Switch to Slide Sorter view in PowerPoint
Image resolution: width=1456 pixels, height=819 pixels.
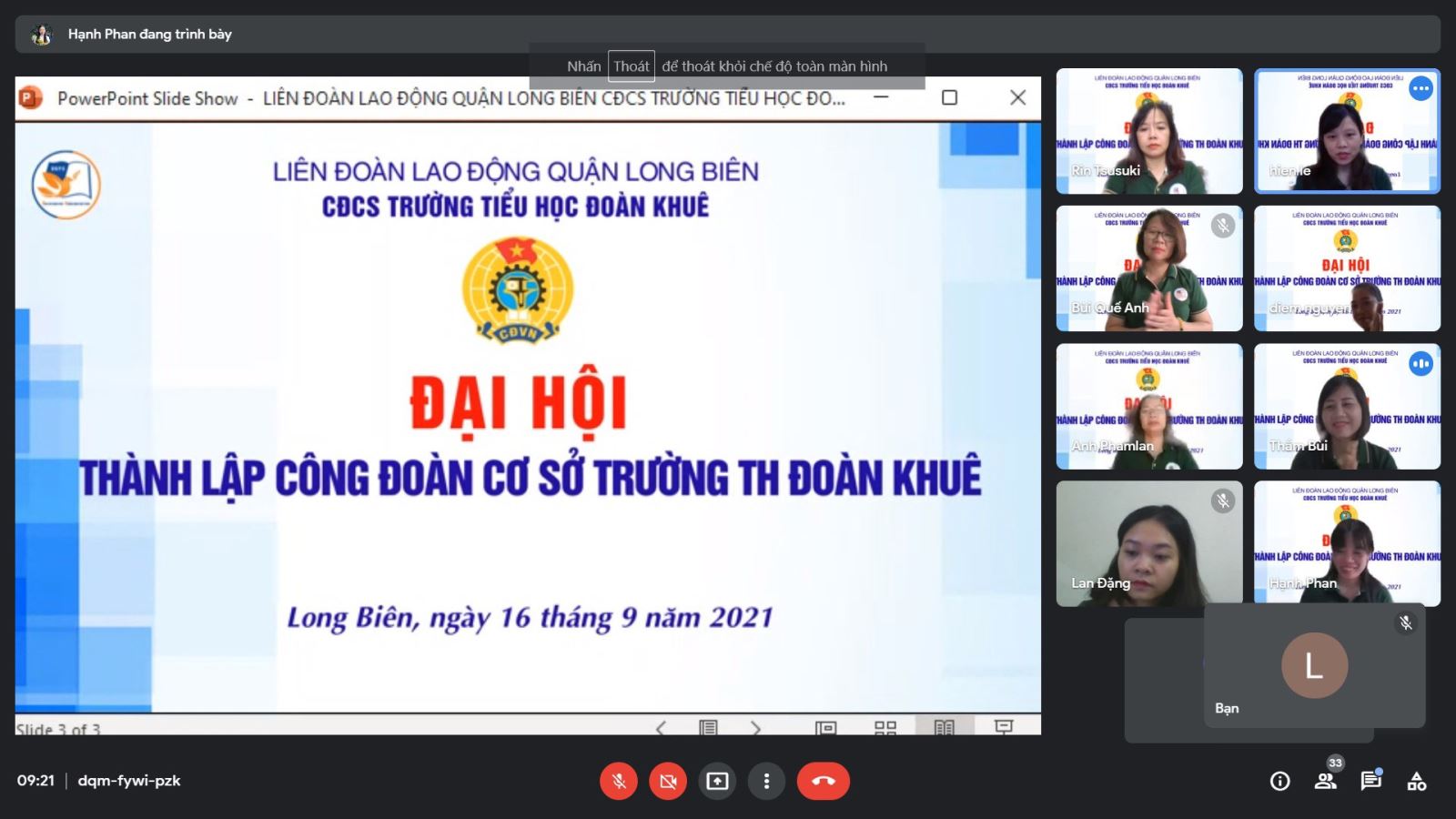coord(885,727)
